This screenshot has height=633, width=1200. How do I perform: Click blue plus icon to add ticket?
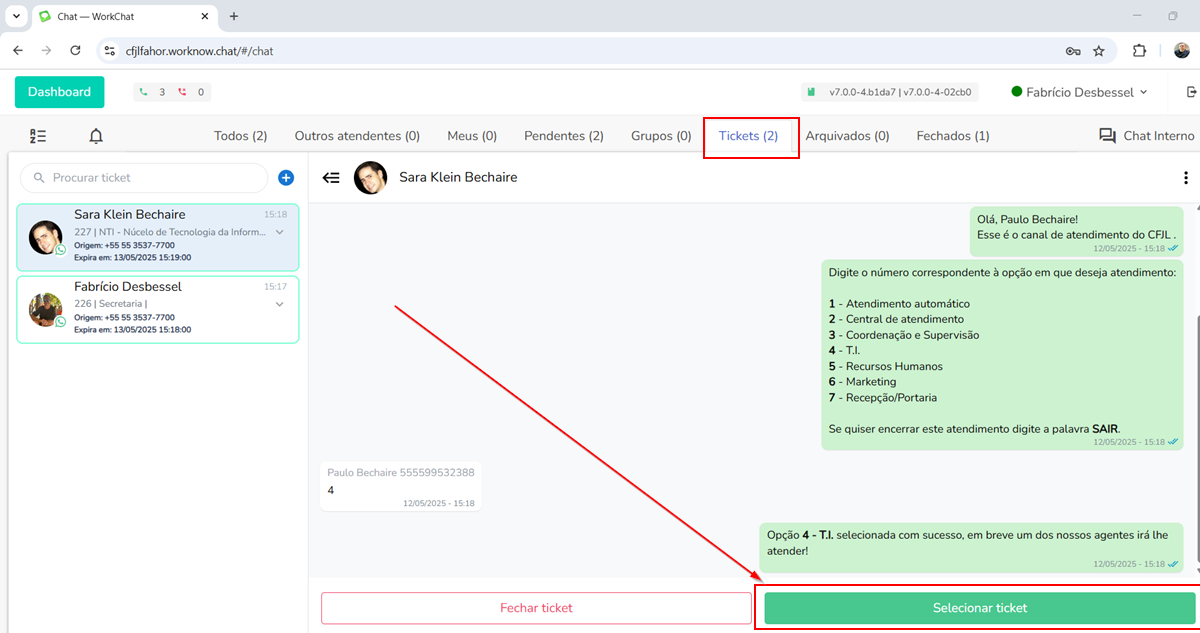pyautogui.click(x=285, y=178)
